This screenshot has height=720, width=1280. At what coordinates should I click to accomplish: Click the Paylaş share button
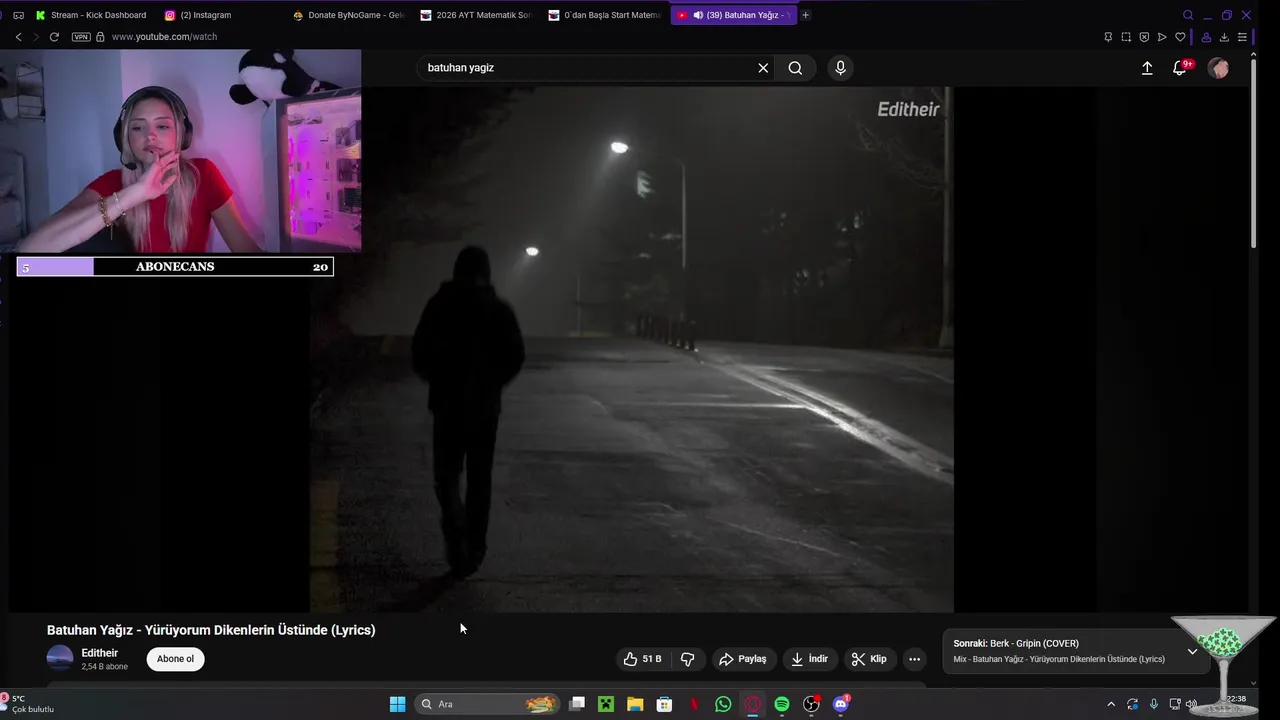coord(744,659)
